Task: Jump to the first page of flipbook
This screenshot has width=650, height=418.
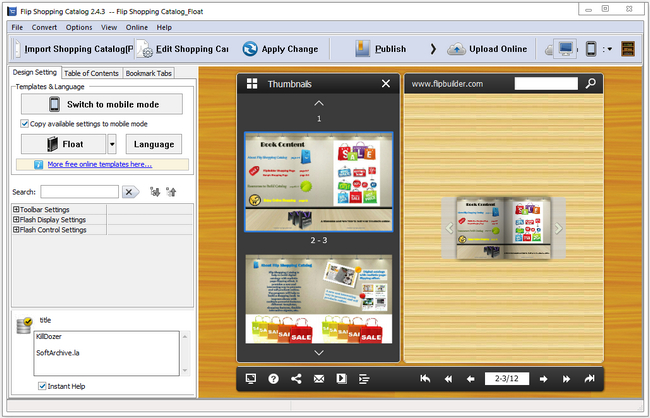Action: pos(425,379)
